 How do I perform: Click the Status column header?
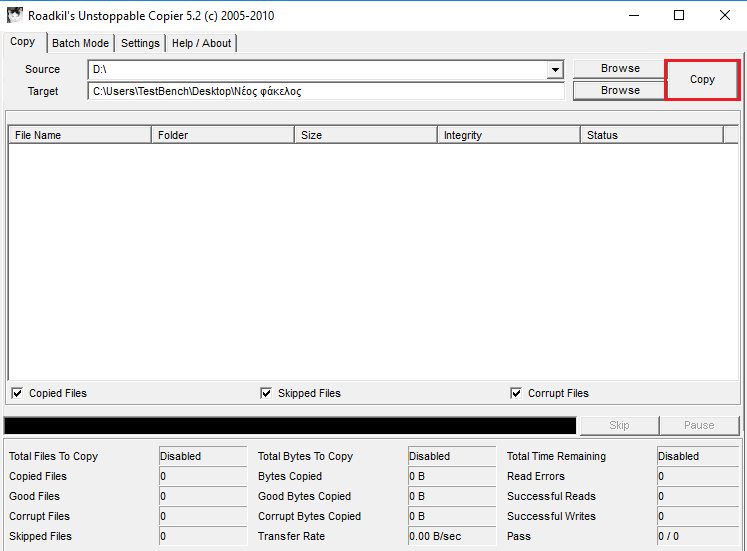(651, 135)
